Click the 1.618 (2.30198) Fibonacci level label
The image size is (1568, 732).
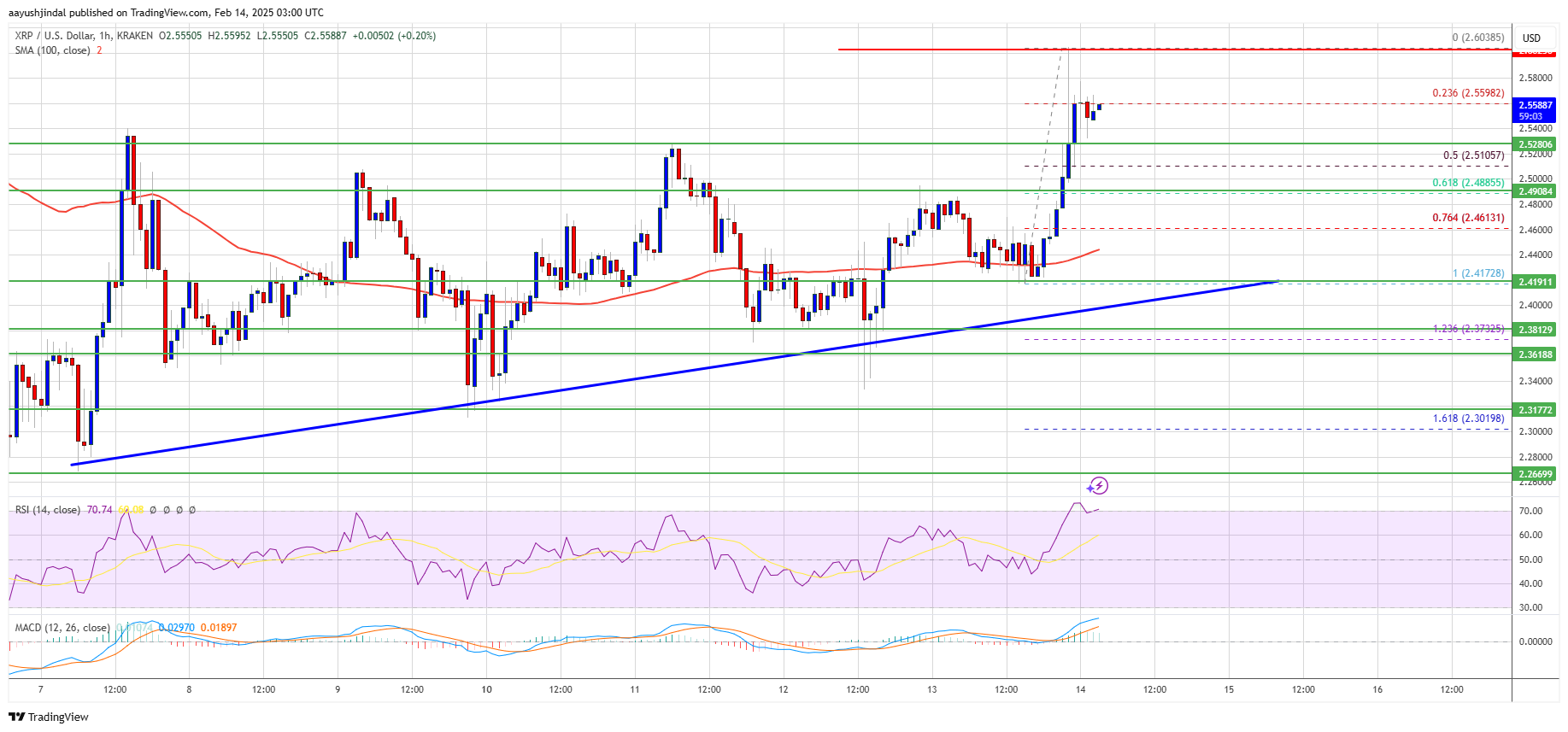coord(1468,419)
